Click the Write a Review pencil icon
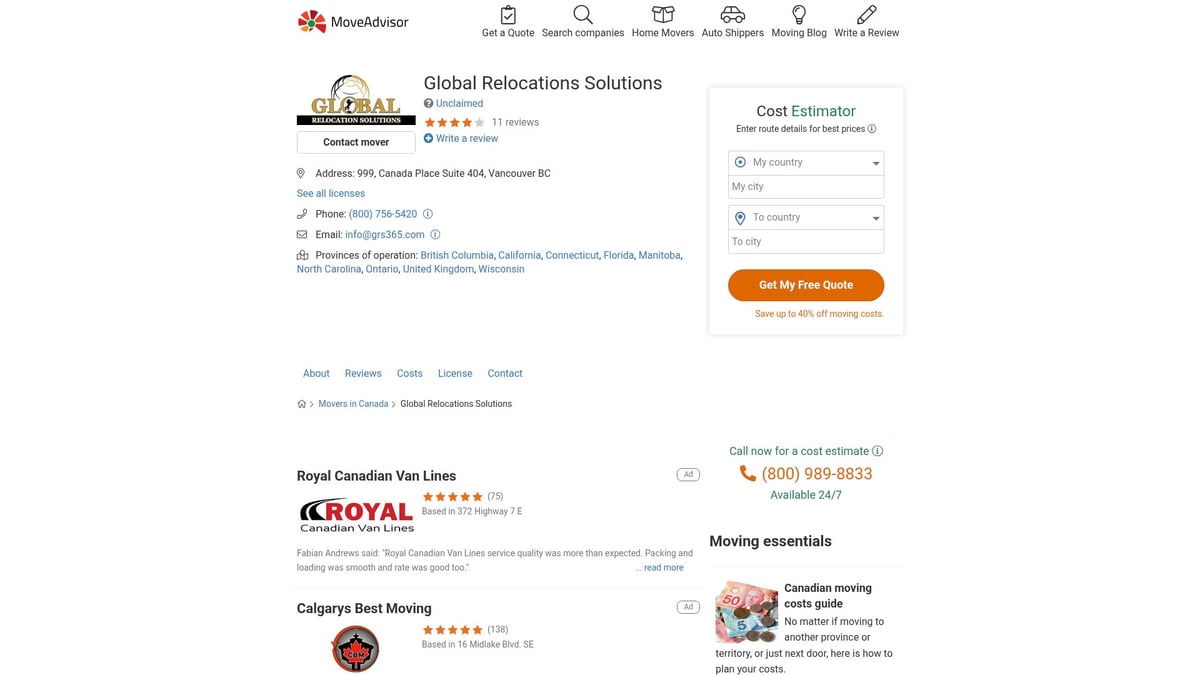Screen dimensions: 1200x675 coord(867,15)
